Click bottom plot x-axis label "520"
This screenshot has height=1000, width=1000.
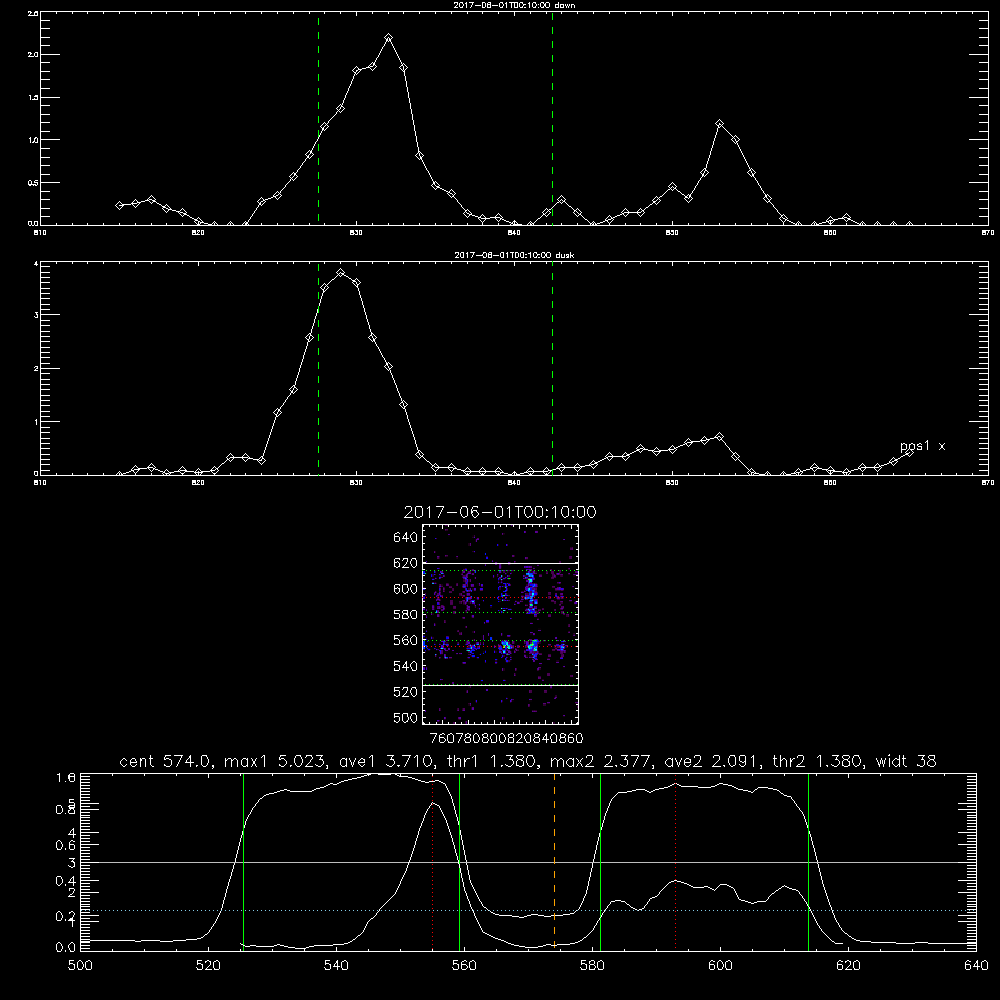[208, 965]
